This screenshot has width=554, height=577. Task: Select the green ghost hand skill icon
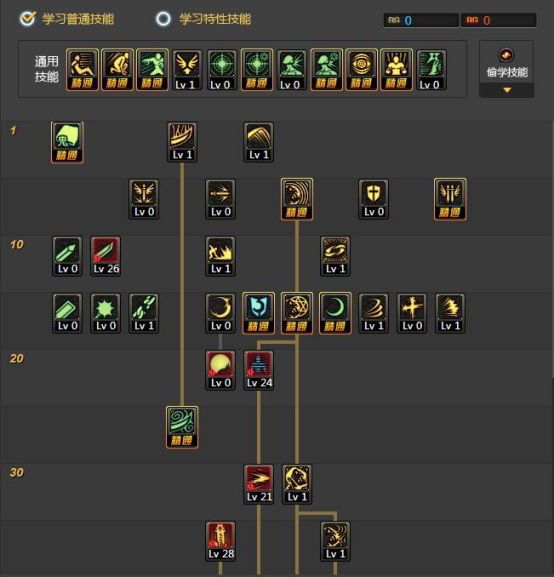pyautogui.click(x=67, y=142)
